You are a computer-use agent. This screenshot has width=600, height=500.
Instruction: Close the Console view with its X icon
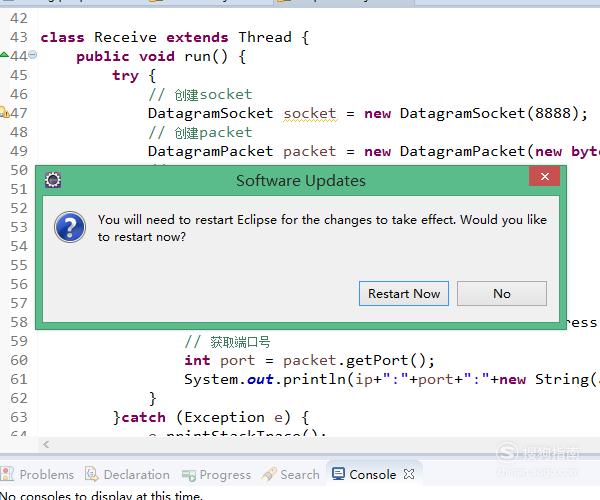[409, 474]
